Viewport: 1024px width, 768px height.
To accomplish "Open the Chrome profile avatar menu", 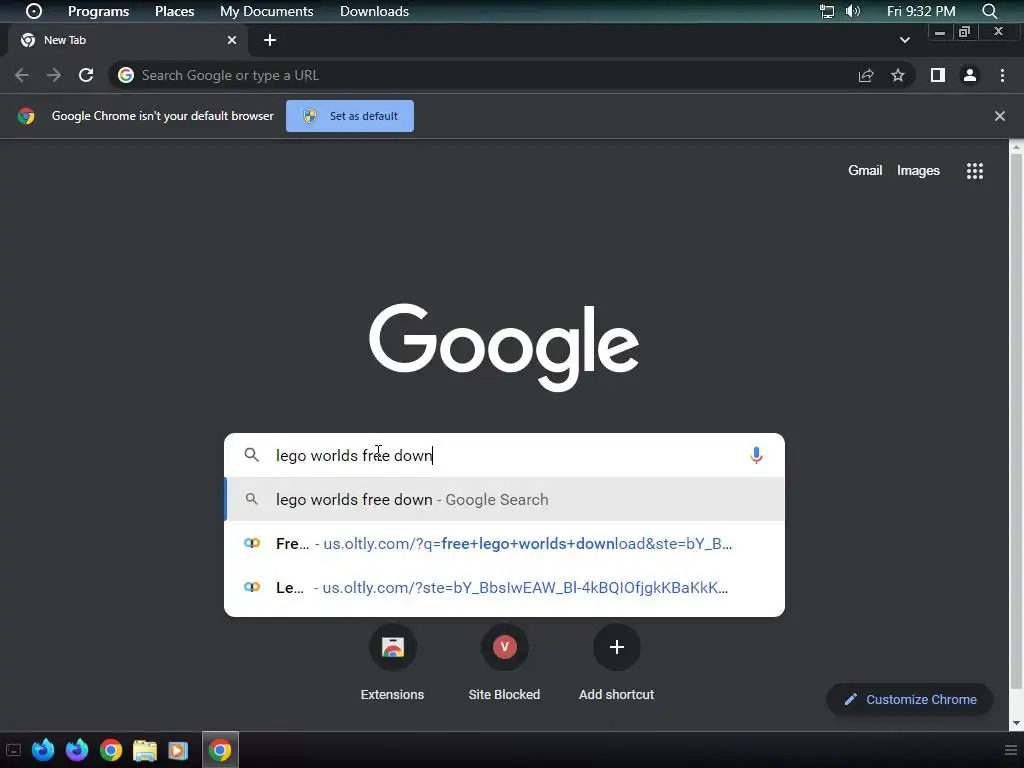I will (970, 75).
